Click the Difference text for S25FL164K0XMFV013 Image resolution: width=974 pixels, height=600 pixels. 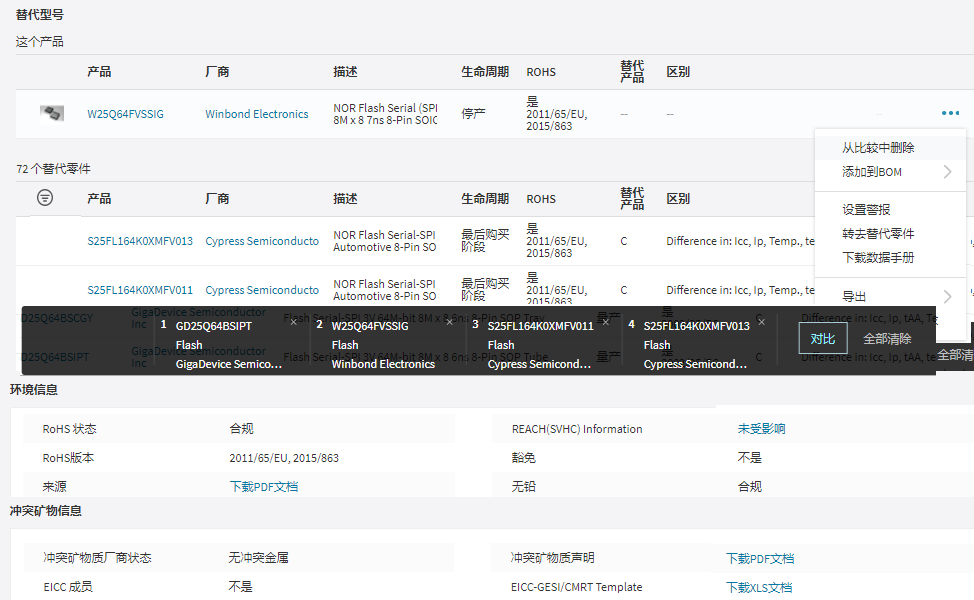pyautogui.click(x=740, y=241)
